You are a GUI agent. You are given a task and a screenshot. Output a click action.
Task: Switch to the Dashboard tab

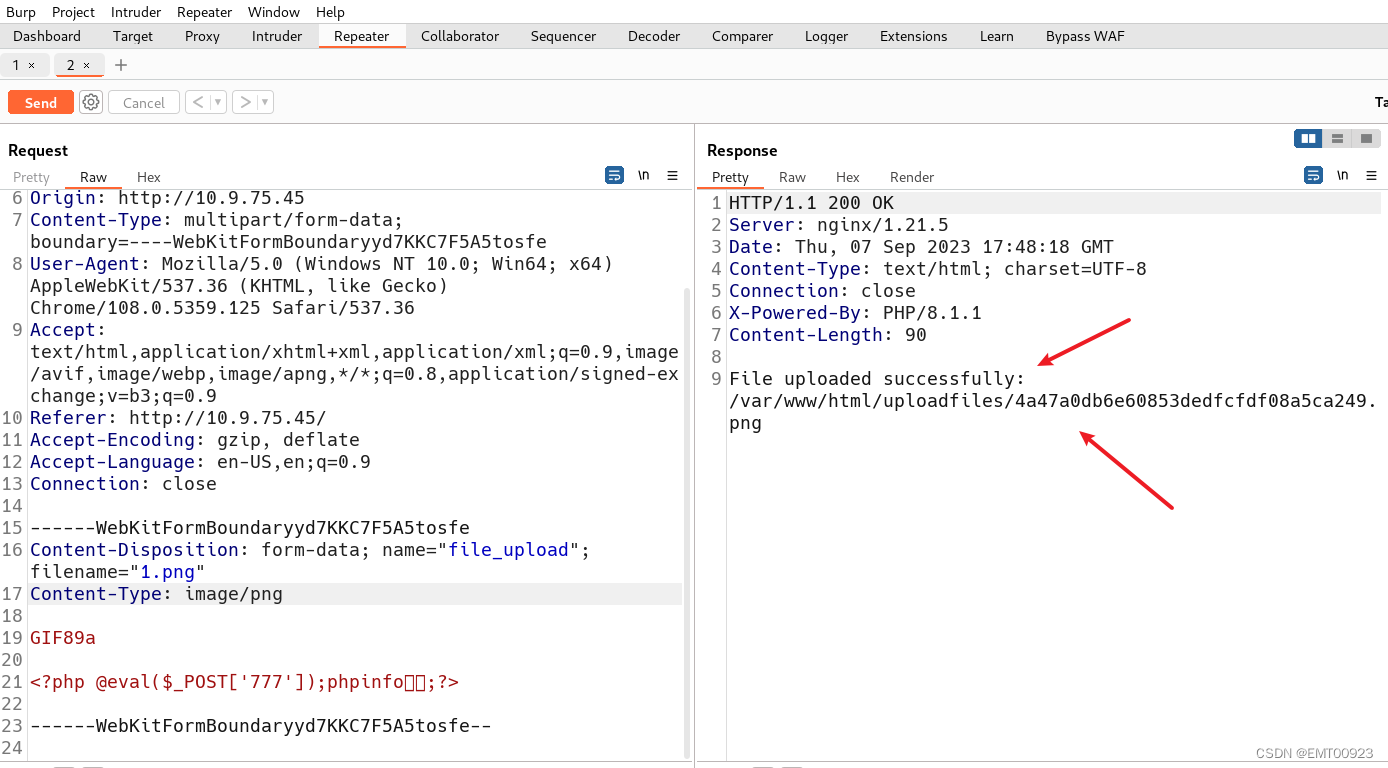pos(47,36)
